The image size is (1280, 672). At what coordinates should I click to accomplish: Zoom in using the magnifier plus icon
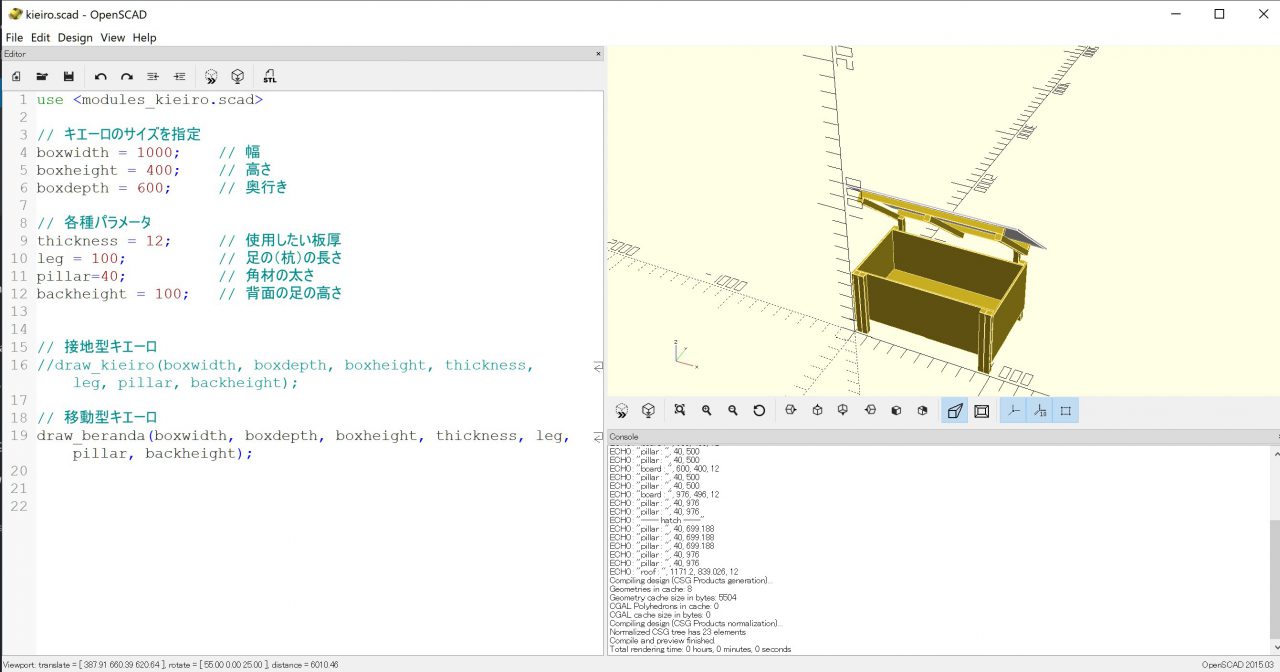707,410
